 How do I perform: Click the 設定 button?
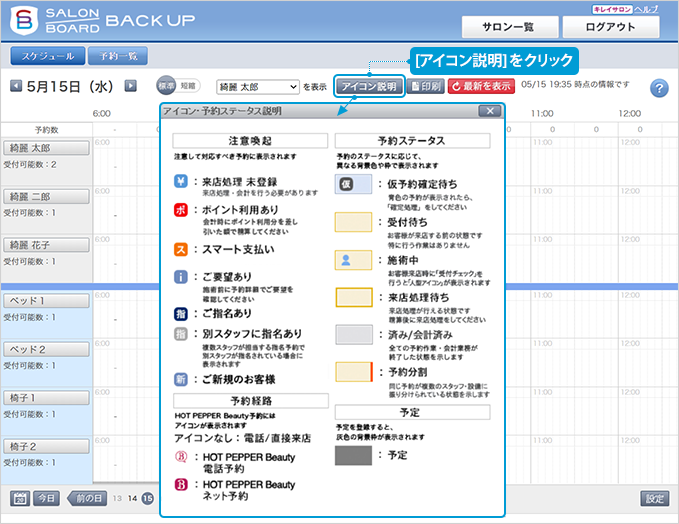[x=654, y=498]
